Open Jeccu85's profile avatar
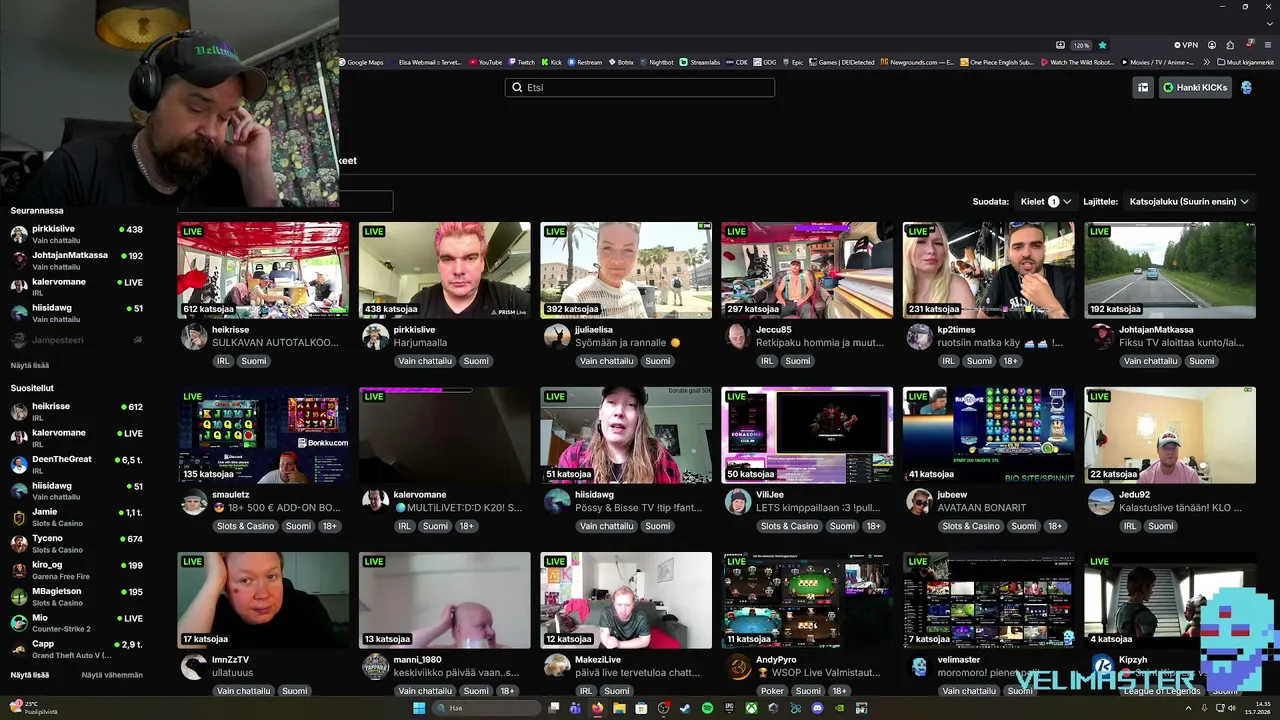The width and height of the screenshot is (1280, 720). click(738, 336)
